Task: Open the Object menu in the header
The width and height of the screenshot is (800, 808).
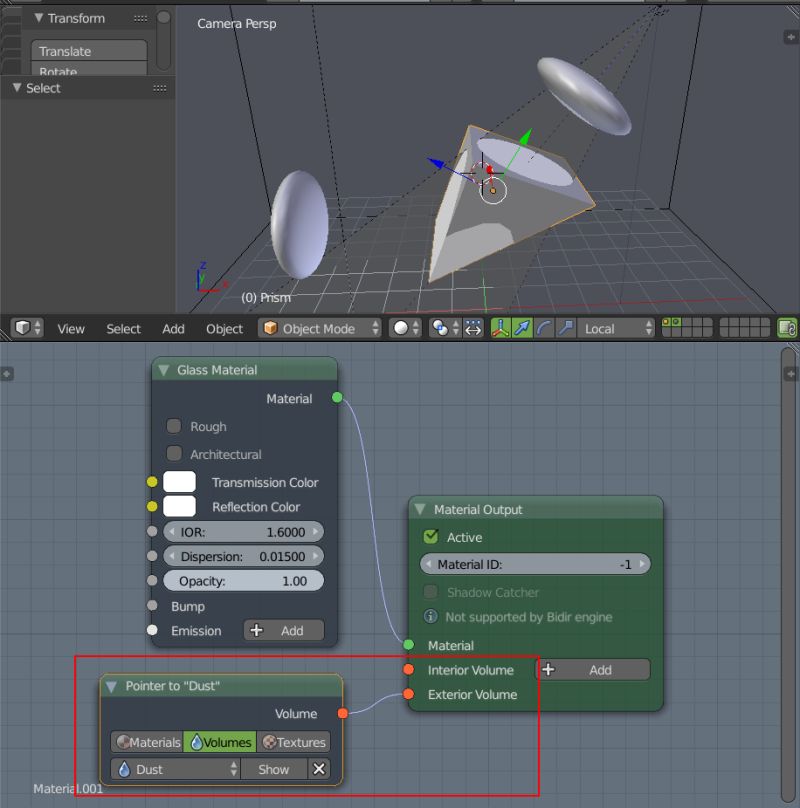Action: click(225, 328)
